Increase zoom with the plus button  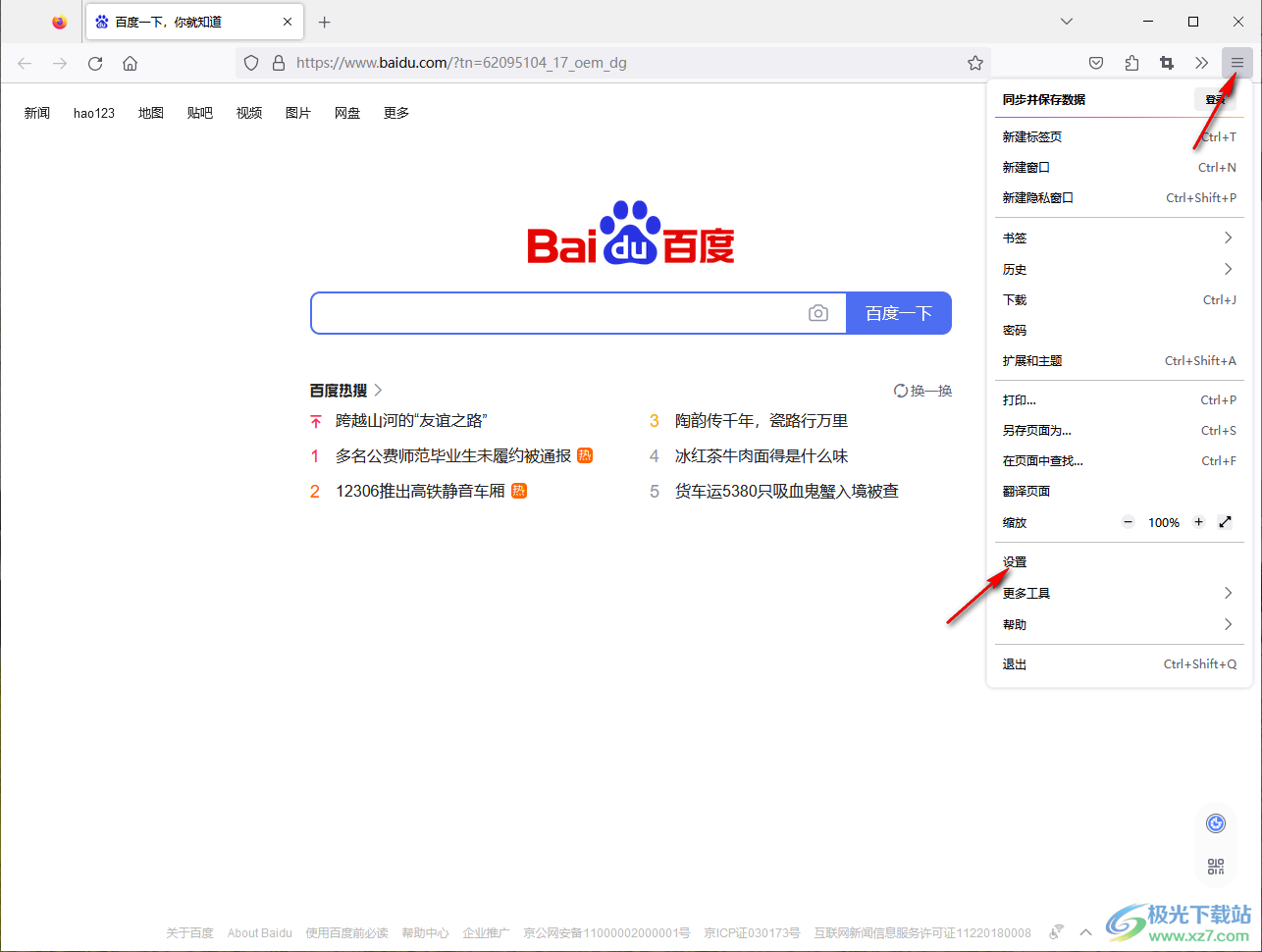pyautogui.click(x=1199, y=523)
